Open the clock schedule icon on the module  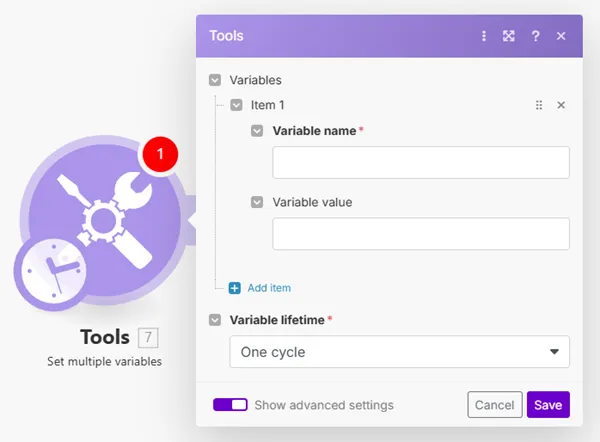(52, 273)
